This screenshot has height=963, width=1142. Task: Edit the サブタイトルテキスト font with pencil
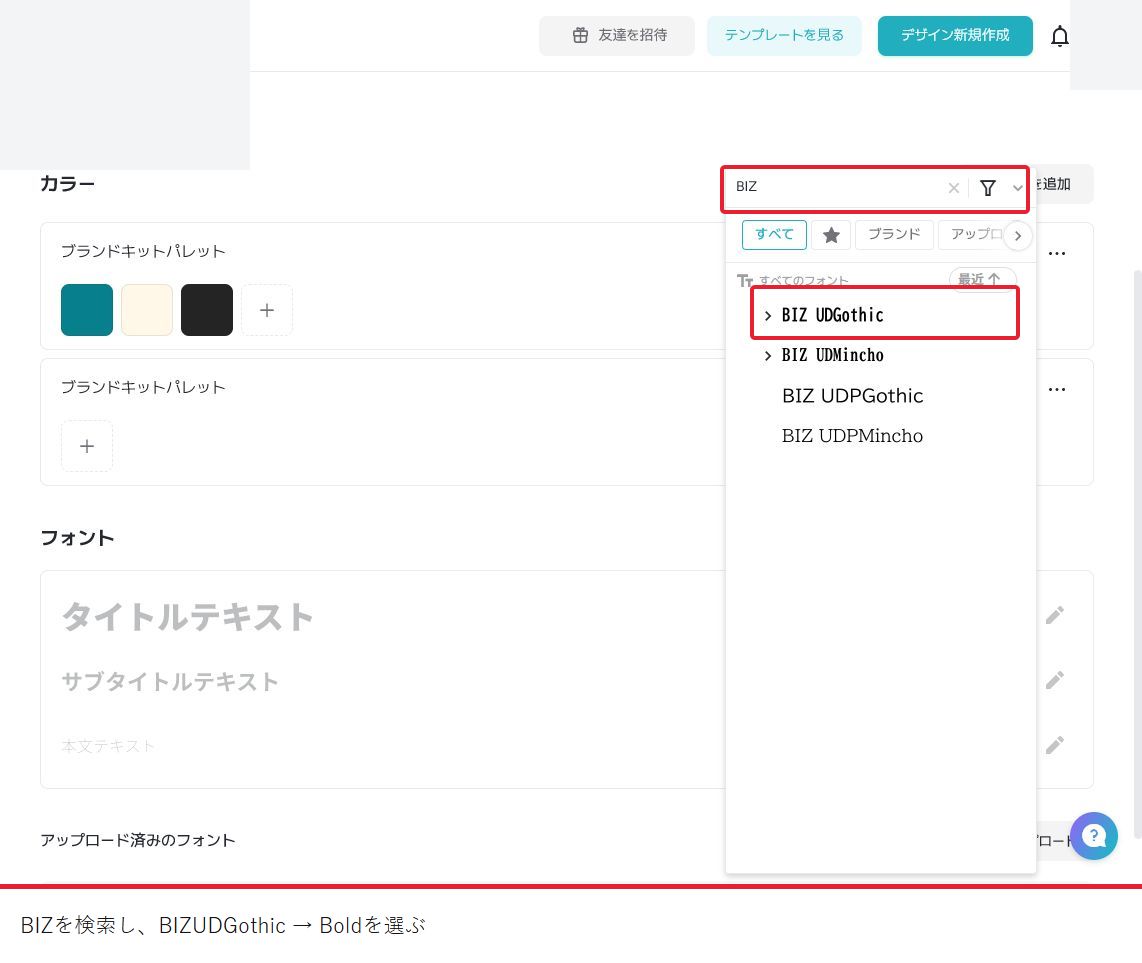pos(1055,680)
